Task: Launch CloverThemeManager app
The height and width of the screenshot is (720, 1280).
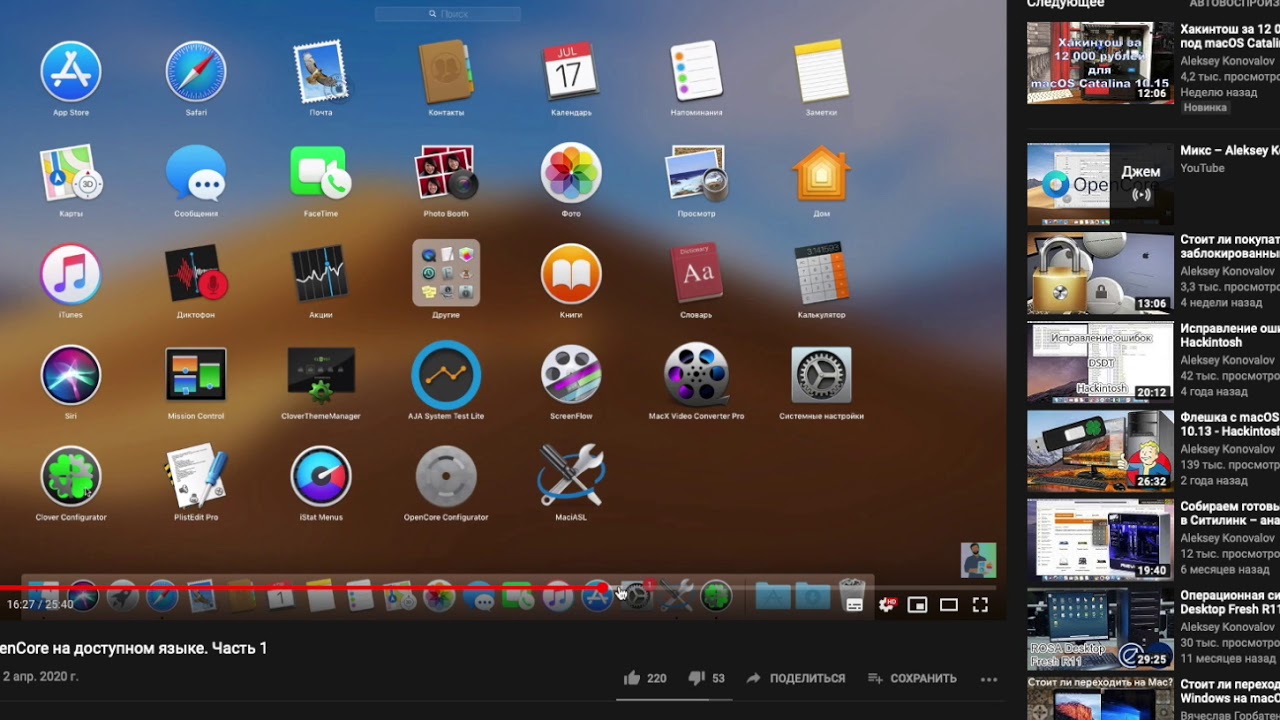Action: (321, 375)
